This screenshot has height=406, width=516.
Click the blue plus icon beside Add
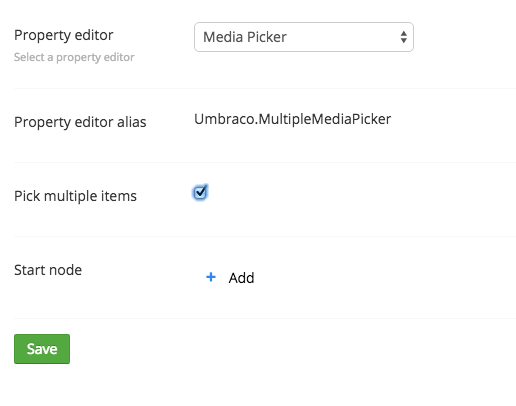point(211,277)
